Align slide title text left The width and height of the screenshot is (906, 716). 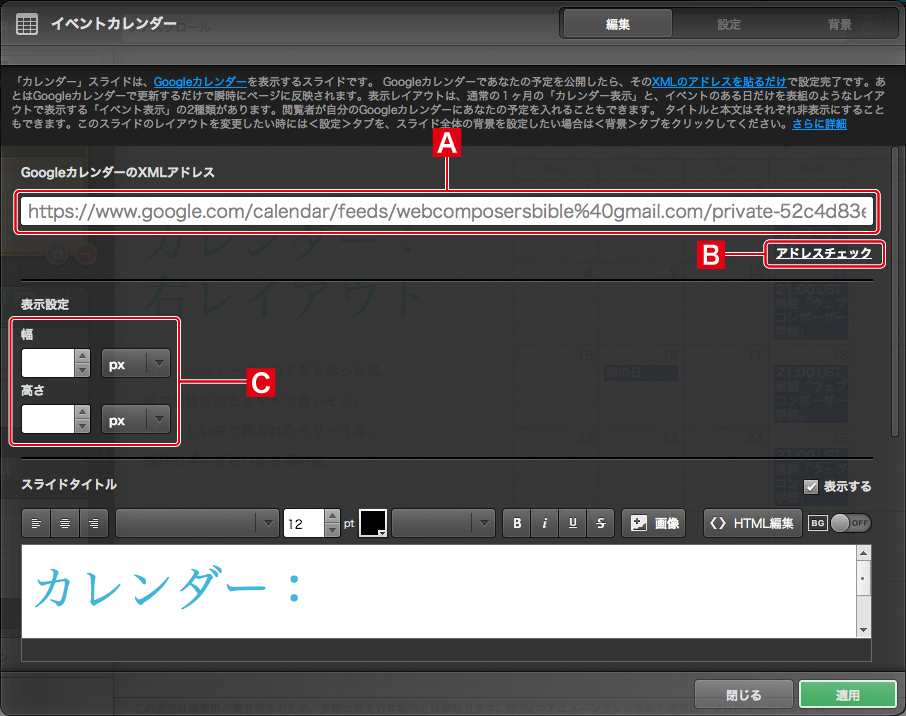[36, 524]
